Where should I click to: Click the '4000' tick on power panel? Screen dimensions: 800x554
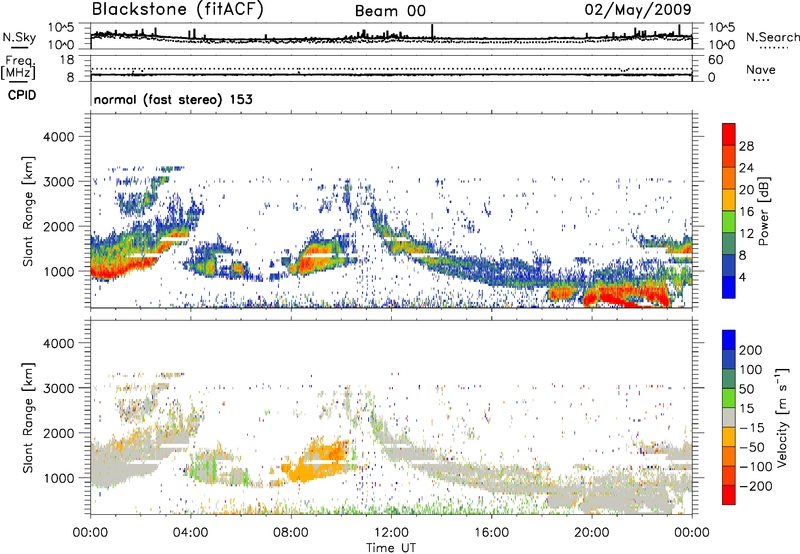pos(58,137)
